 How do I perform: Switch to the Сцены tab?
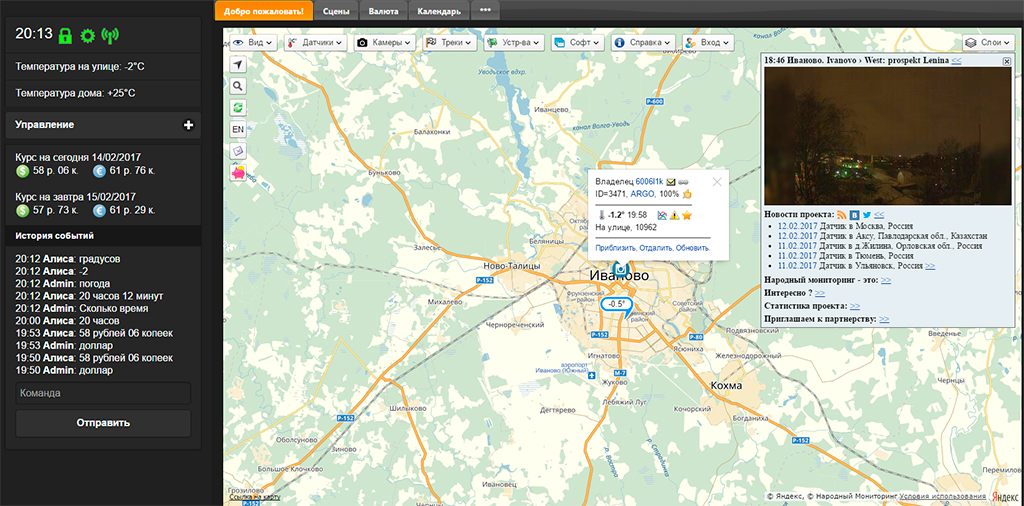tap(336, 11)
